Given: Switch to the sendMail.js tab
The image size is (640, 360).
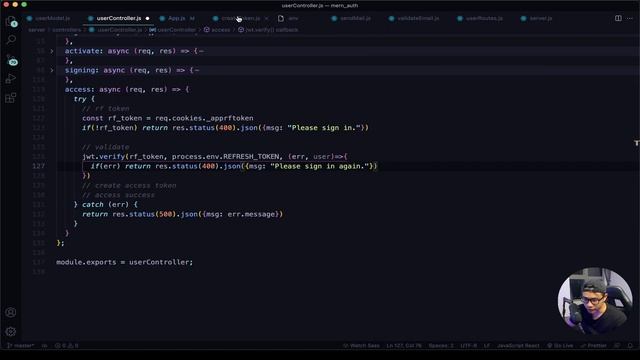Looking at the screenshot, I should pos(351,18).
